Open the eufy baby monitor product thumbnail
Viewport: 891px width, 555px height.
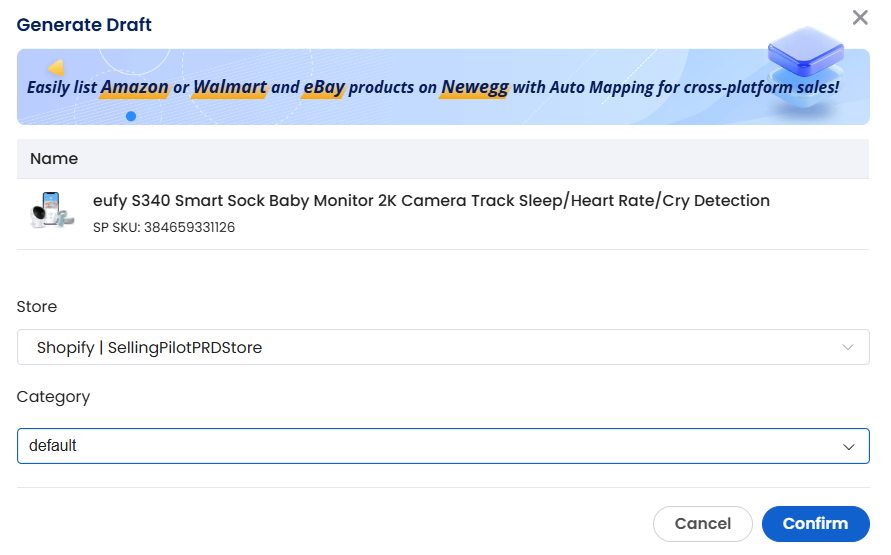[52, 210]
